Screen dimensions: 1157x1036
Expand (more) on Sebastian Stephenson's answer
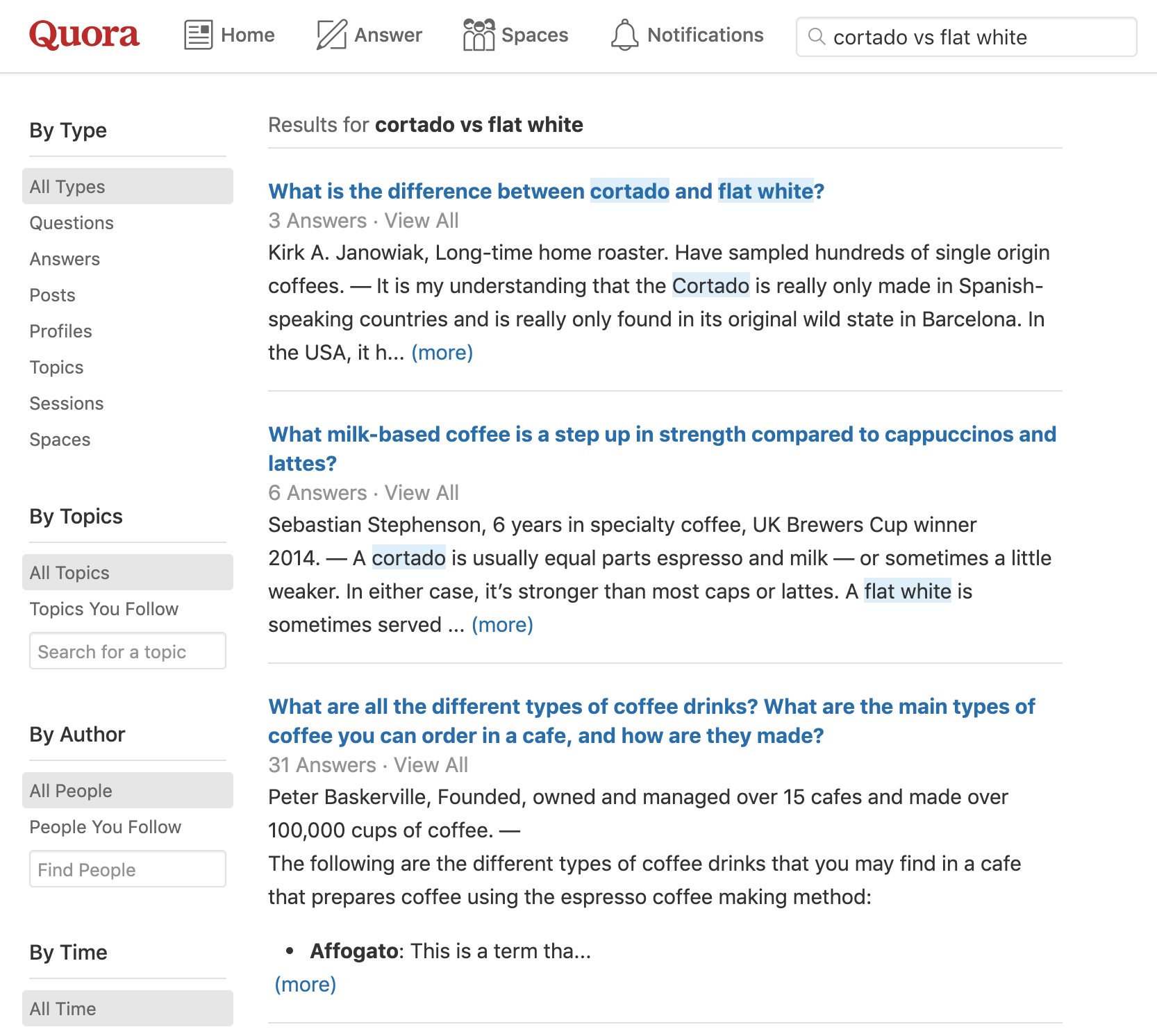pos(502,625)
